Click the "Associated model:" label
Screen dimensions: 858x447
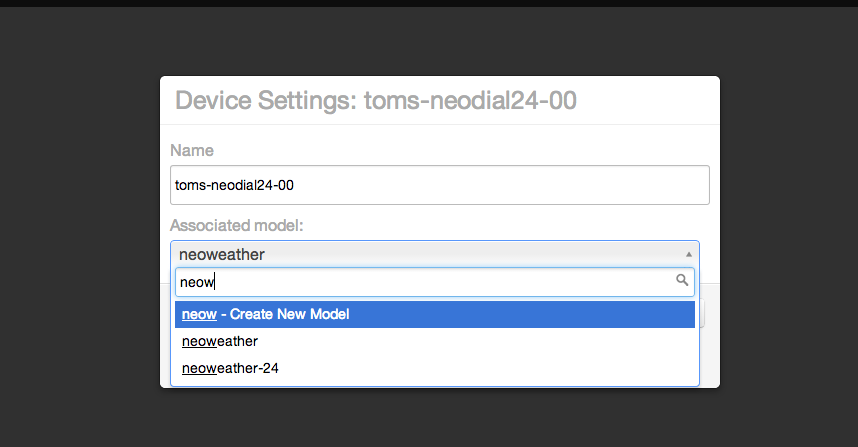(236, 226)
